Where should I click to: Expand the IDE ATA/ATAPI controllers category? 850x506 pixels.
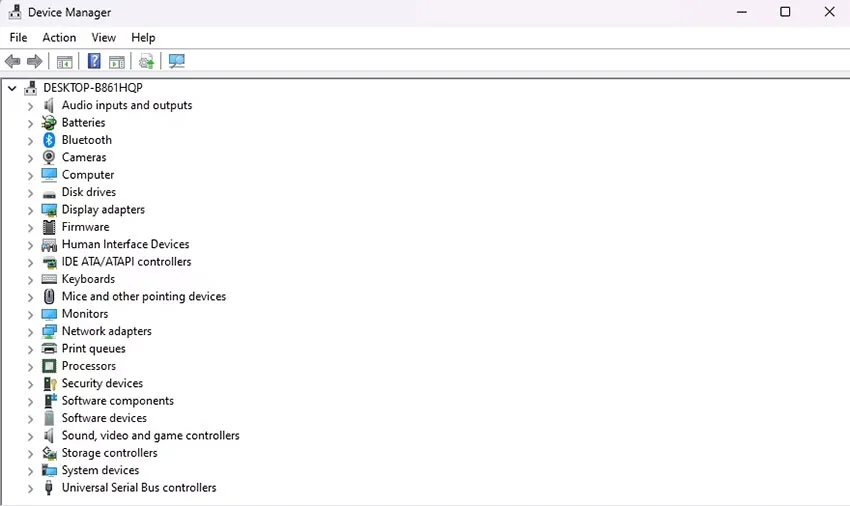(30, 262)
